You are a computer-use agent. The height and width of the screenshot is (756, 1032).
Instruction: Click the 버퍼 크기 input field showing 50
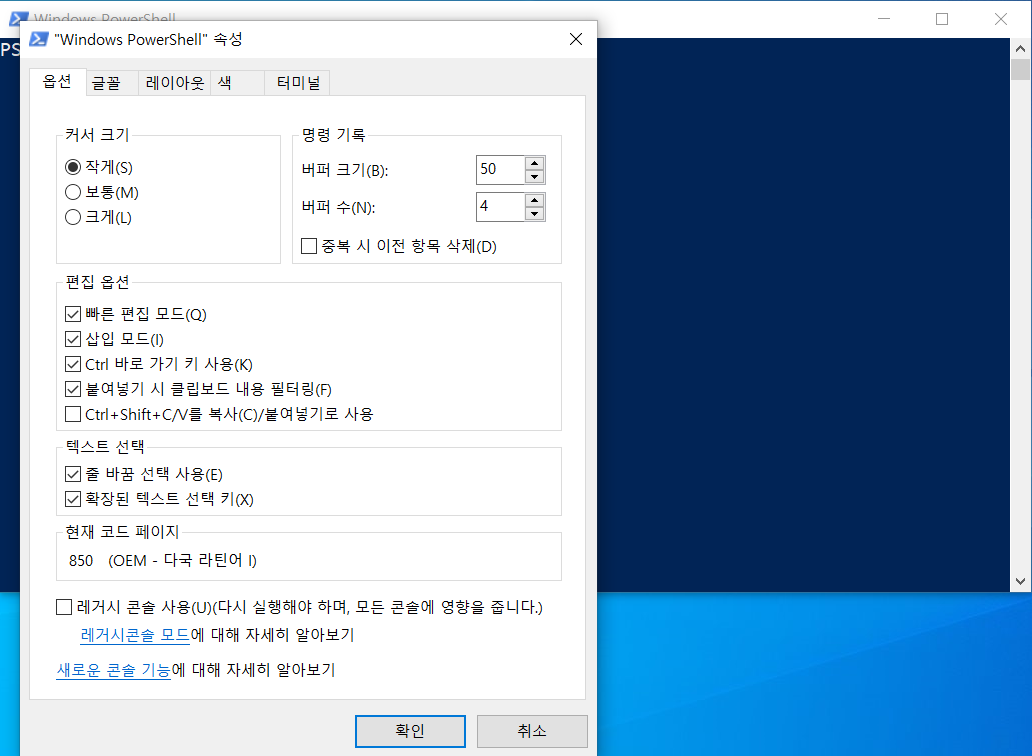(x=501, y=170)
